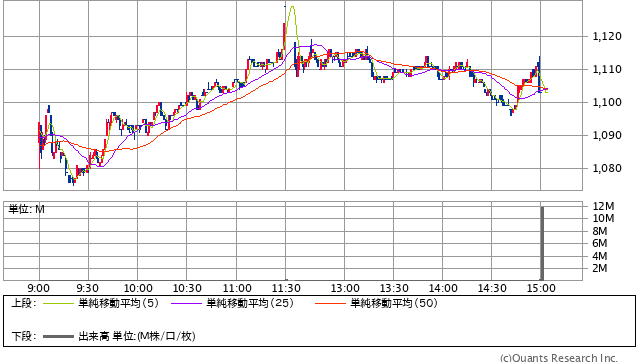Screen dimensions: 638x362
Task: Click the 11:30 time axis label
Action: point(286,288)
